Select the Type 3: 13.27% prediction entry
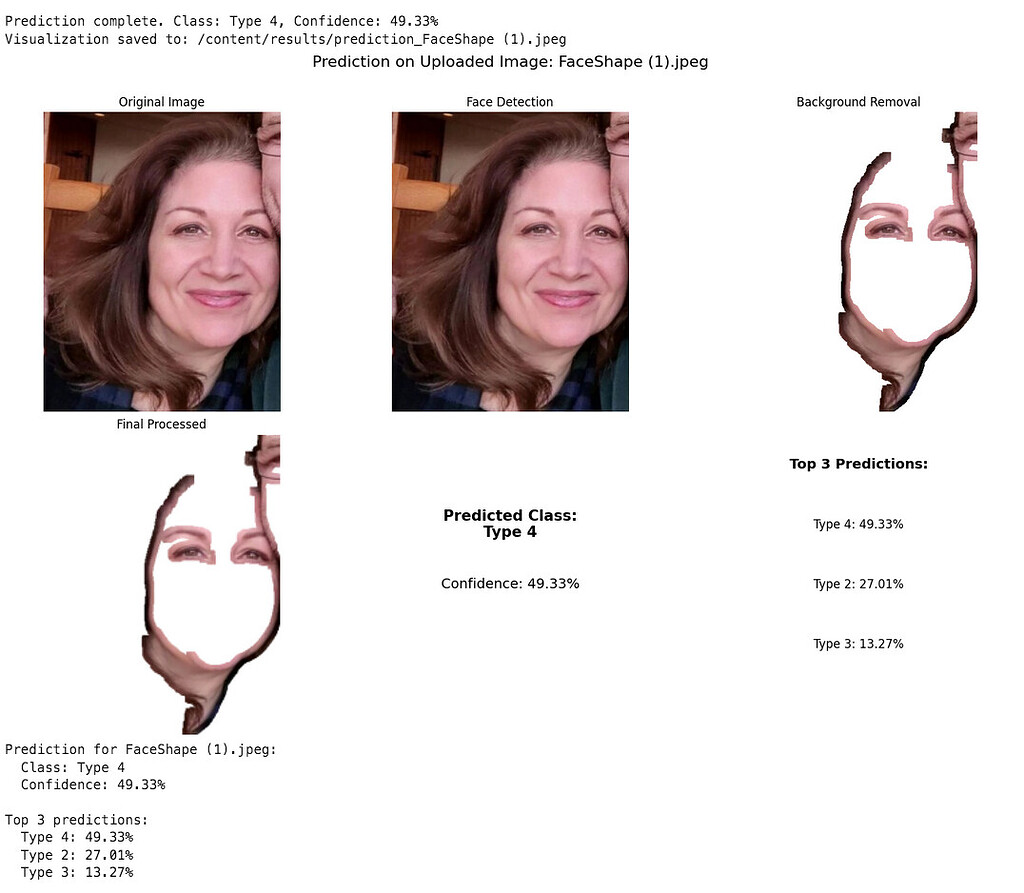Image resolution: width=1024 pixels, height=893 pixels. pyautogui.click(x=858, y=643)
